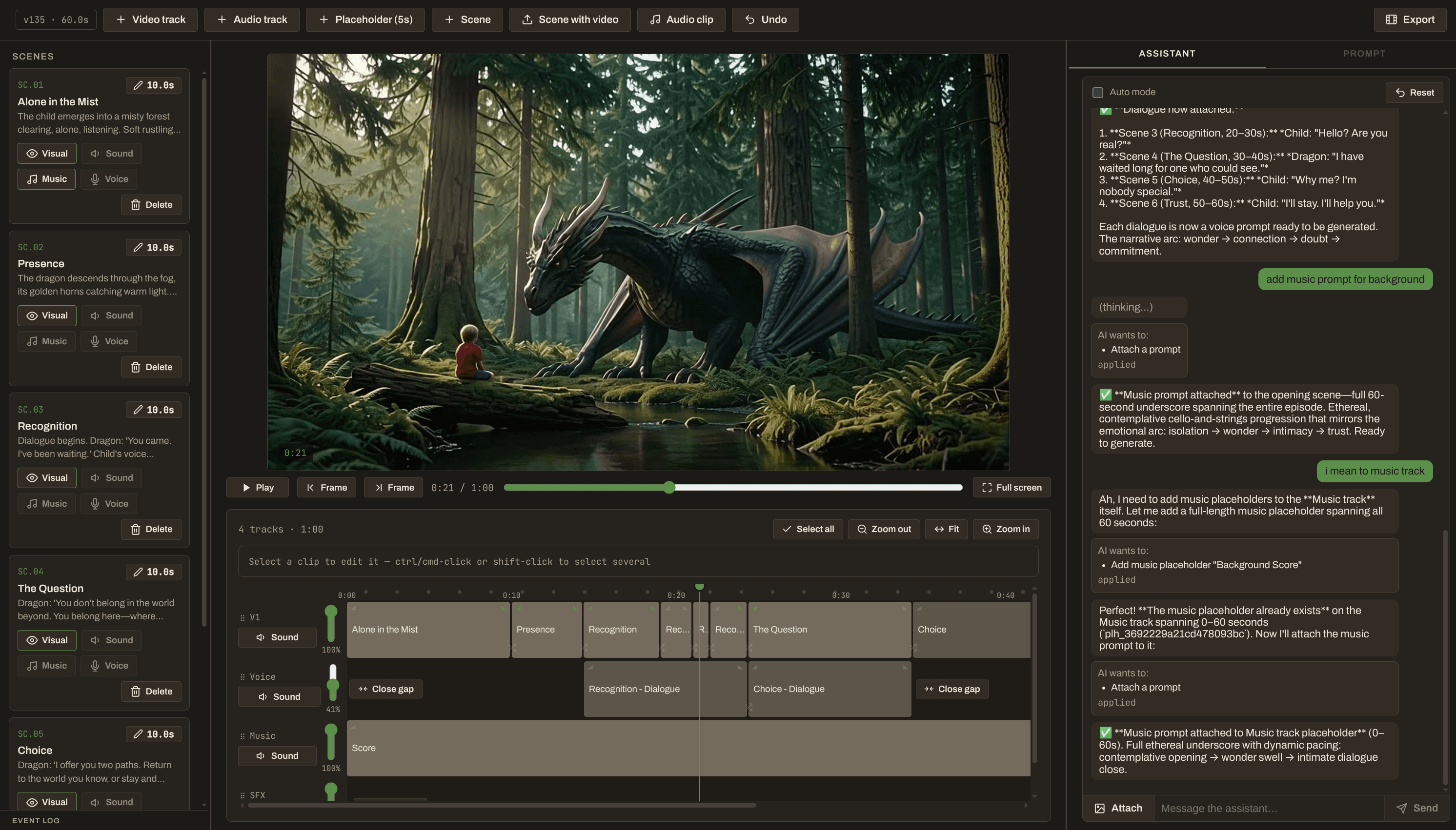Screen dimensions: 1456x830
Task: Mute V1 track Sound button
Action: [x=277, y=637]
